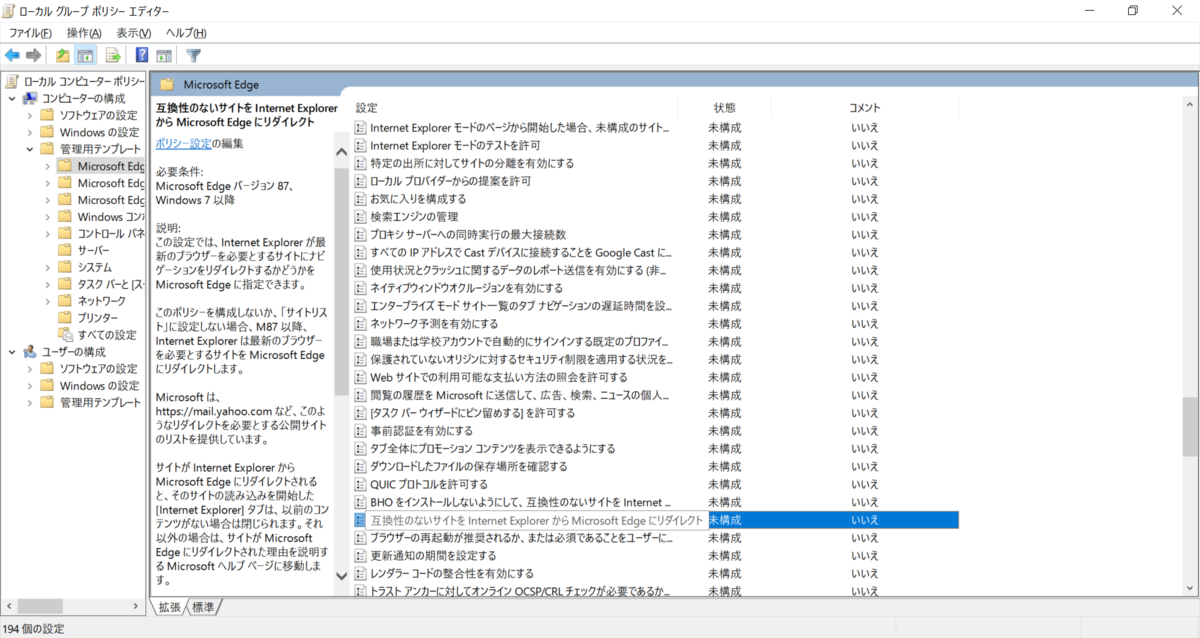The width and height of the screenshot is (1200, 638).
Task: Switch to the 標準 tab
Action: (x=203, y=607)
